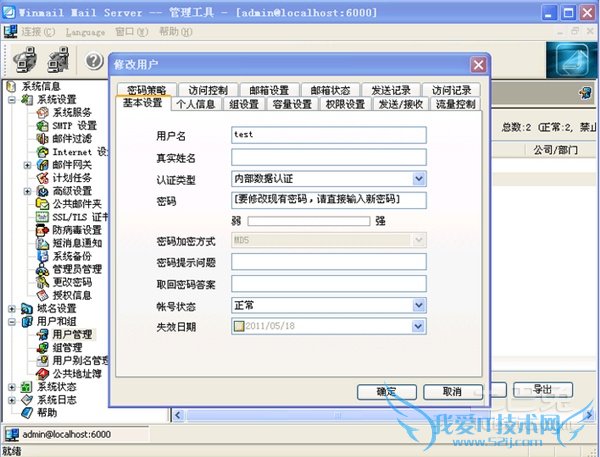Expand the 域名设置 tree node

[x=12, y=308]
